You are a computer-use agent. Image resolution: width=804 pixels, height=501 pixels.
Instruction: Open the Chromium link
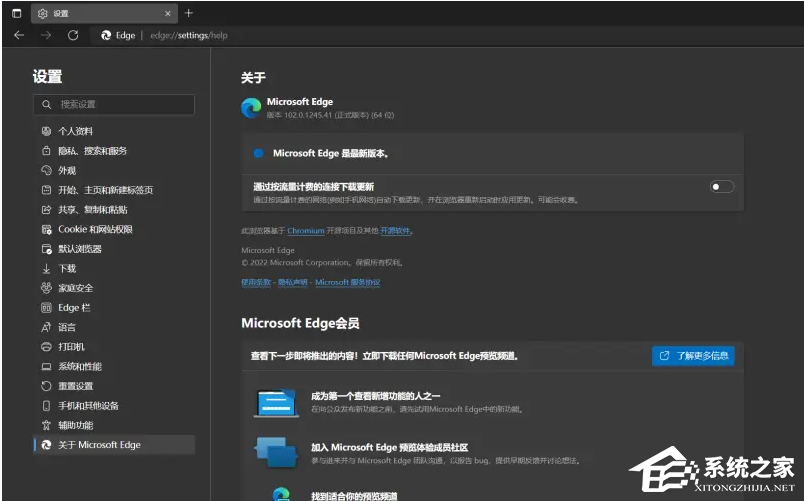(306, 231)
